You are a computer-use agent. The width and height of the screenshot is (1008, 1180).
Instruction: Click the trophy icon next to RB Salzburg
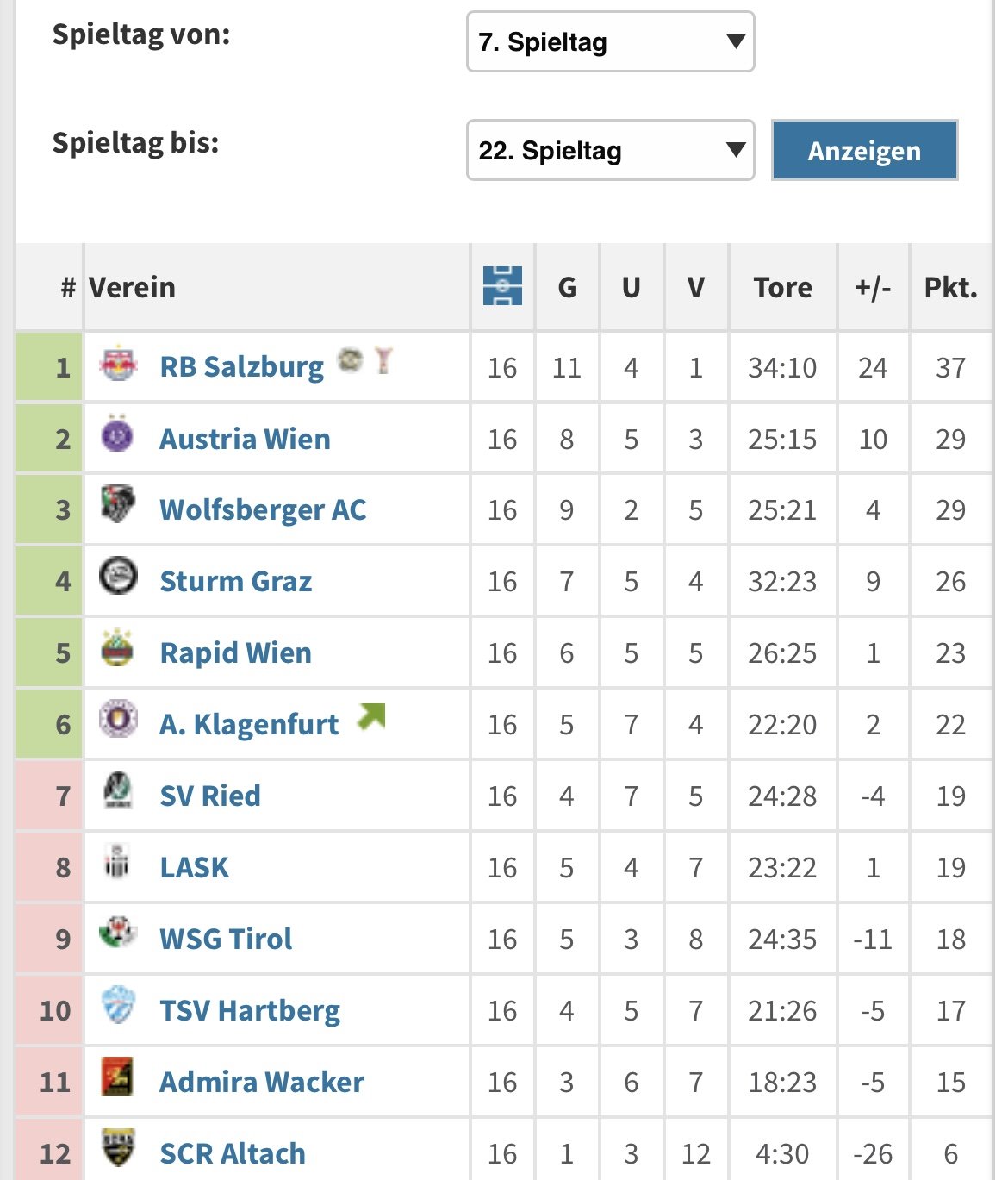coord(383,359)
